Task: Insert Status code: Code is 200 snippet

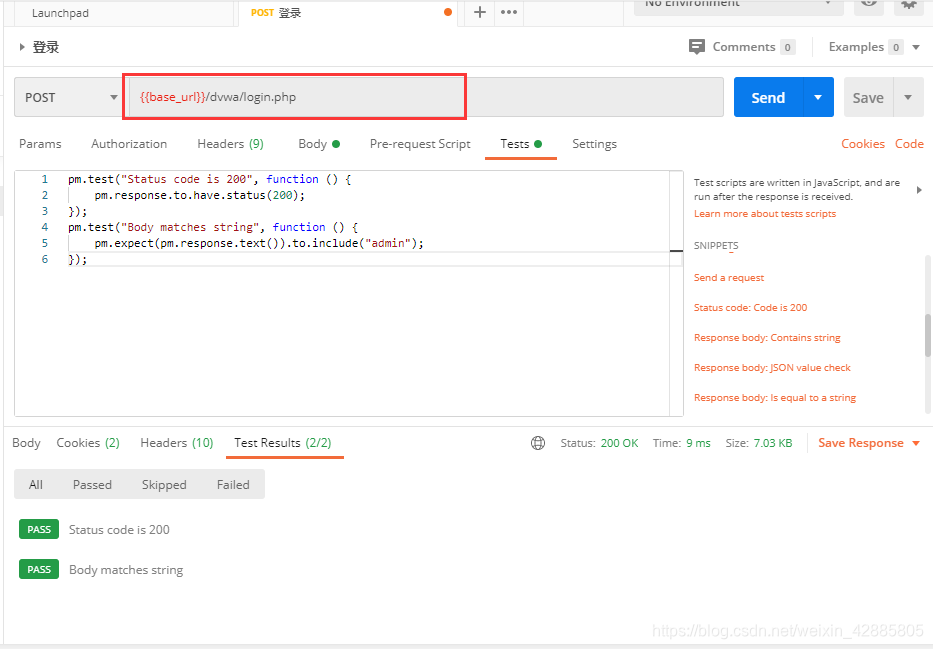Action: pos(750,308)
